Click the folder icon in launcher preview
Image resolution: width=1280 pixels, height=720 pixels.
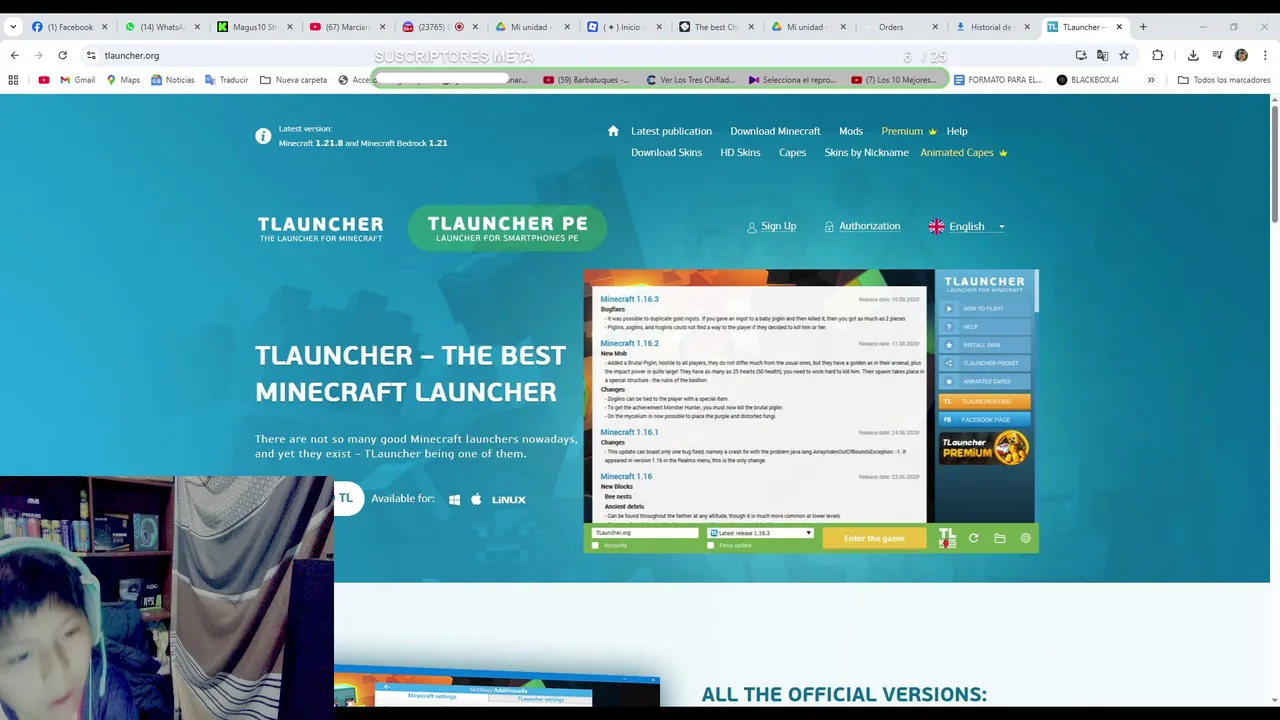pos(999,538)
